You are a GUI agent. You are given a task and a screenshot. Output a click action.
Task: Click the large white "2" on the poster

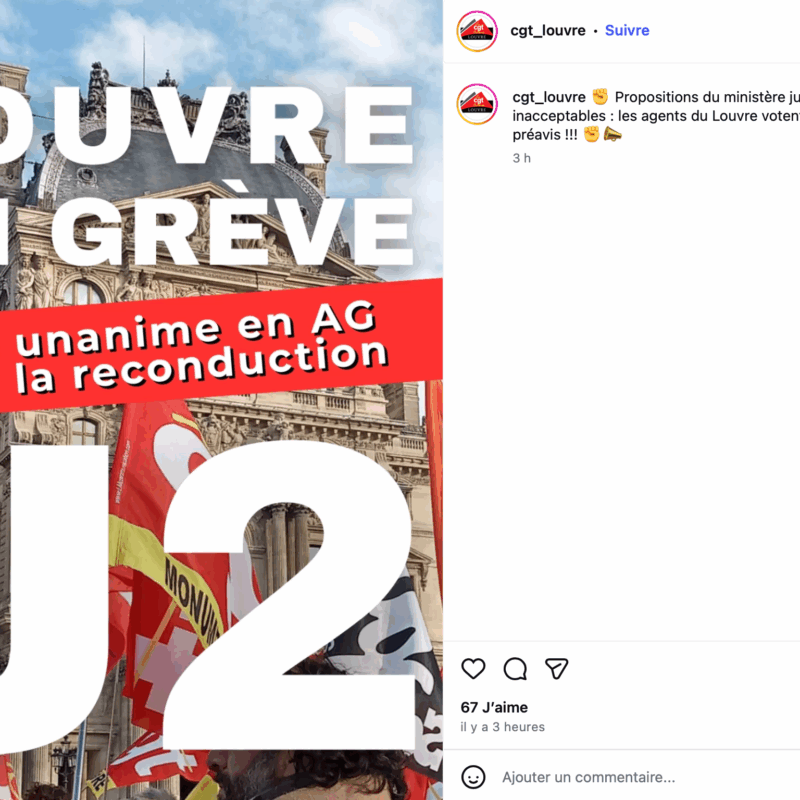290,594
